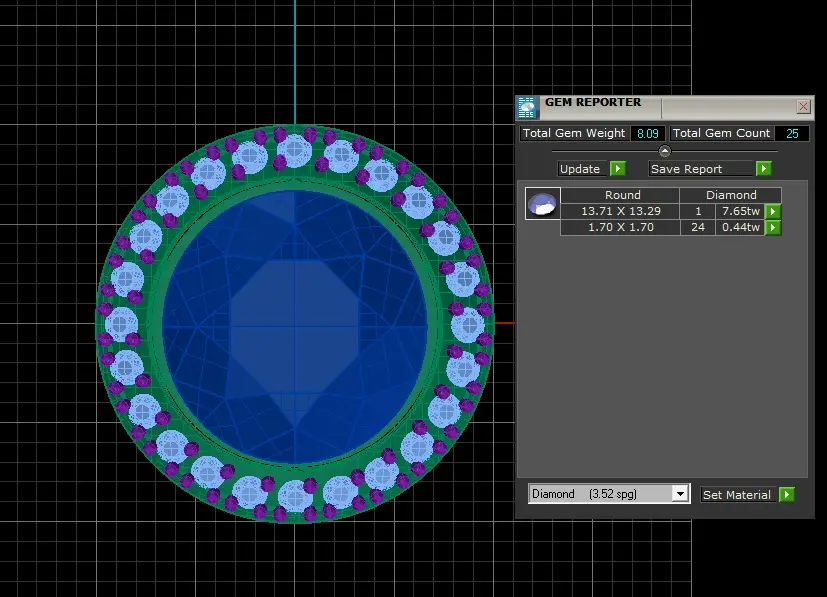The image size is (827, 597).
Task: Select the 1.70 X 1.70 size cell
Action: [620, 227]
